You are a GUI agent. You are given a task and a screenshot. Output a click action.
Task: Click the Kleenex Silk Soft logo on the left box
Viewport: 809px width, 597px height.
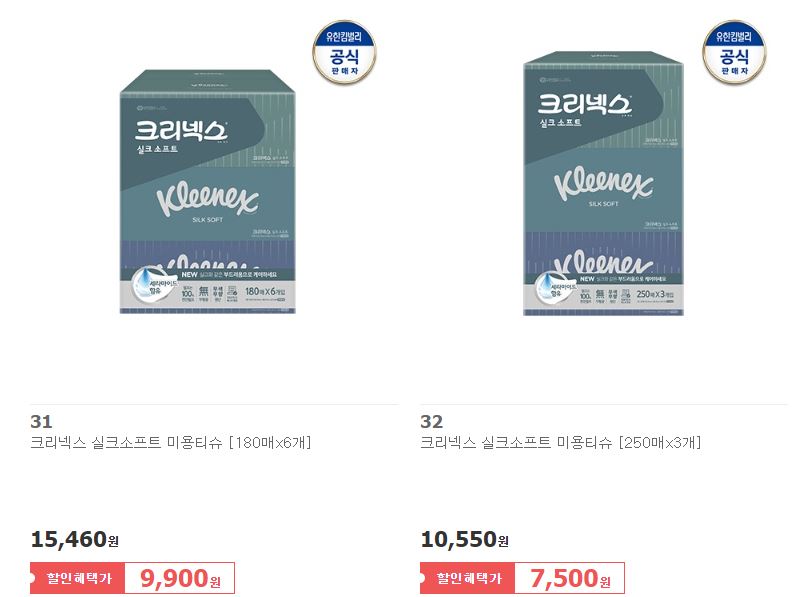point(207,203)
